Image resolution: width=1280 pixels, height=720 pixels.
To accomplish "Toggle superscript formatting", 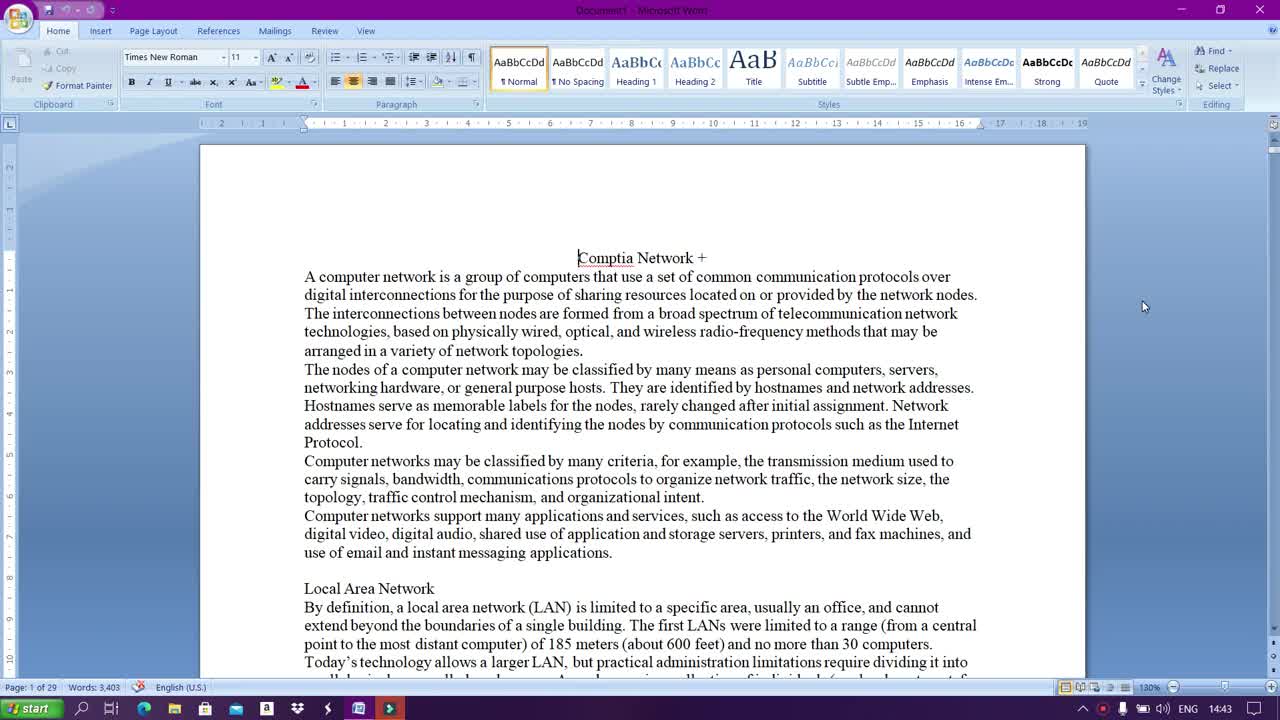I will pyautogui.click(x=232, y=82).
